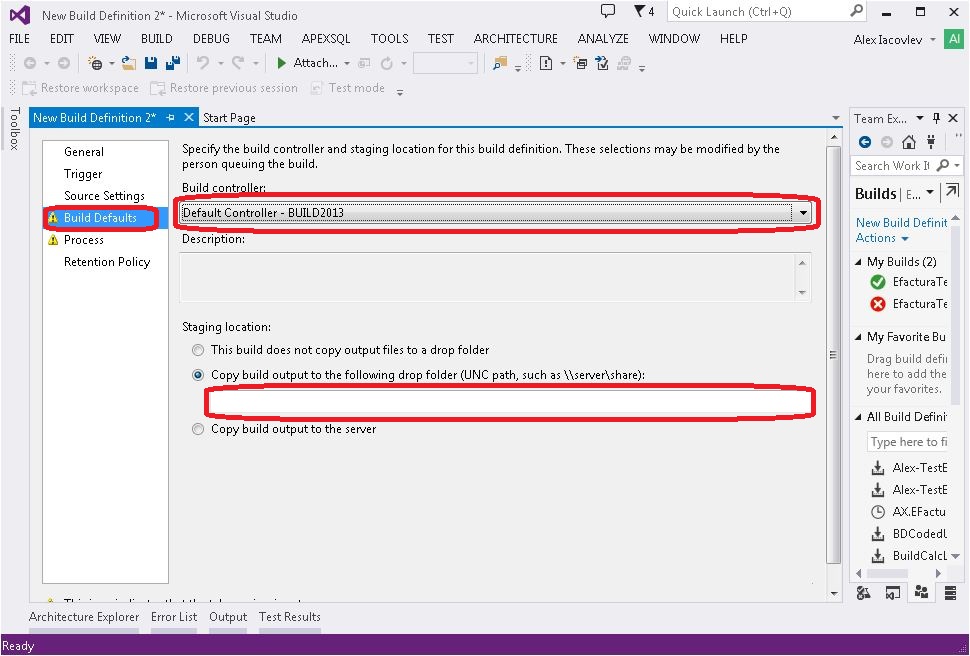Go back in Team Explorer
The width and height of the screenshot is (970, 656).
(865, 142)
